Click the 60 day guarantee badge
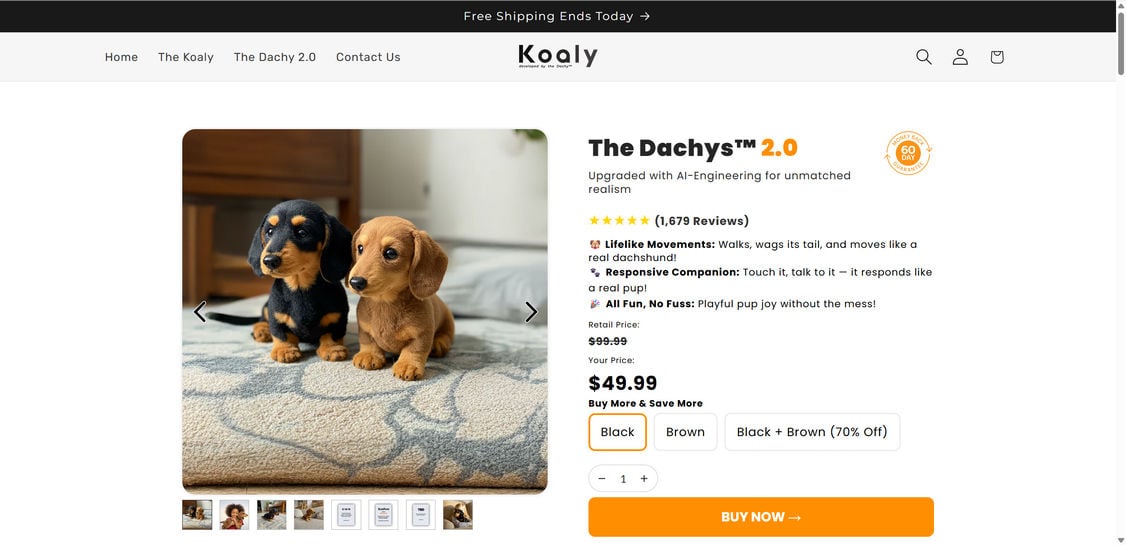 point(908,154)
